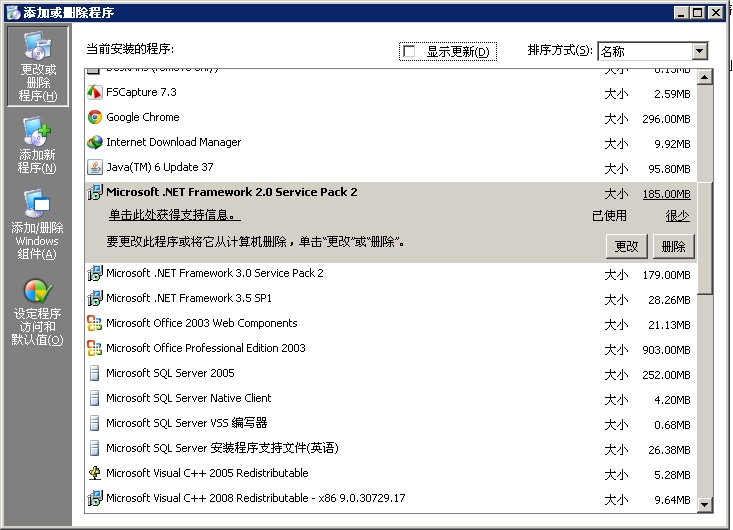Click the 更改 button
The image size is (733, 530).
point(626,247)
